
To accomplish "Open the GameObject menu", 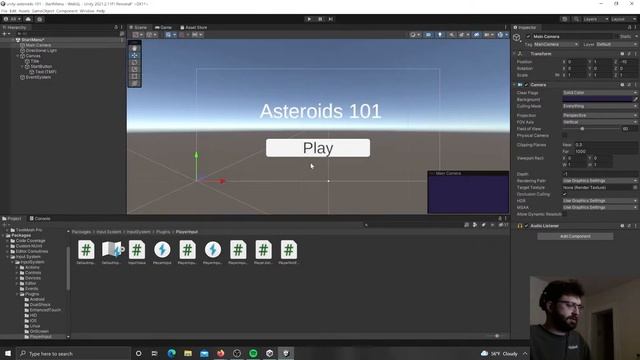I will click(x=42, y=11).
